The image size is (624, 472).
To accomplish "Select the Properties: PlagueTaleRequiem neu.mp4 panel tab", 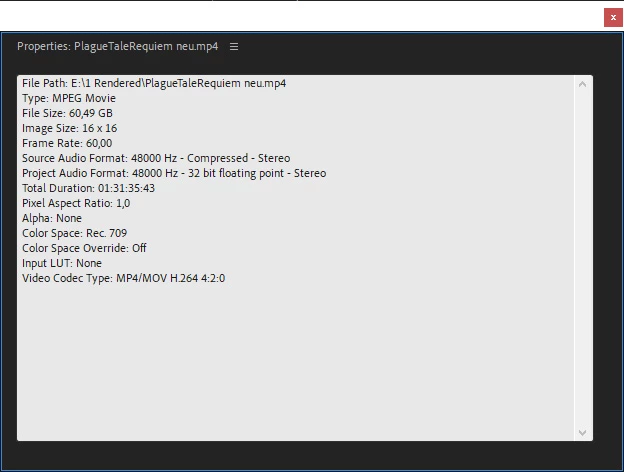I will point(117,47).
